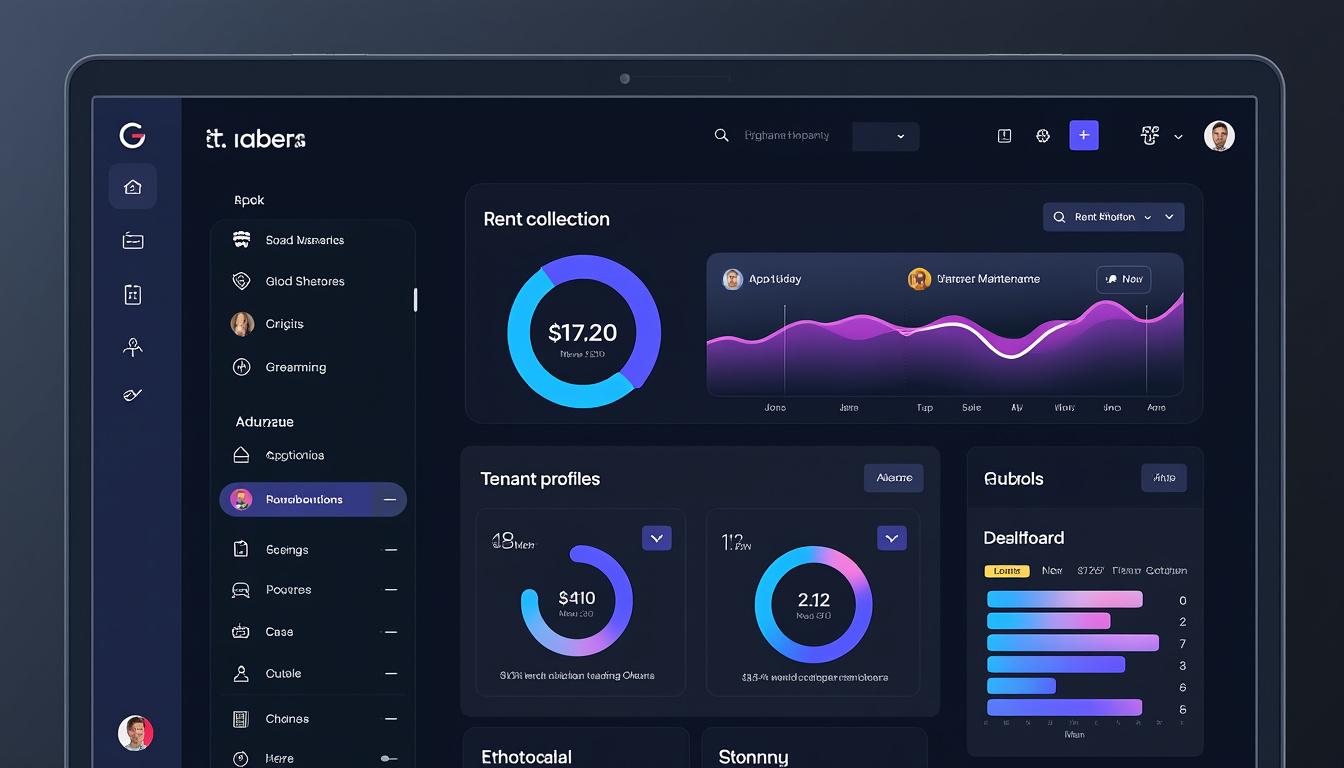Click the round icon beside Greaming
Image resolution: width=1344 pixels, height=768 pixels.
coord(241,367)
